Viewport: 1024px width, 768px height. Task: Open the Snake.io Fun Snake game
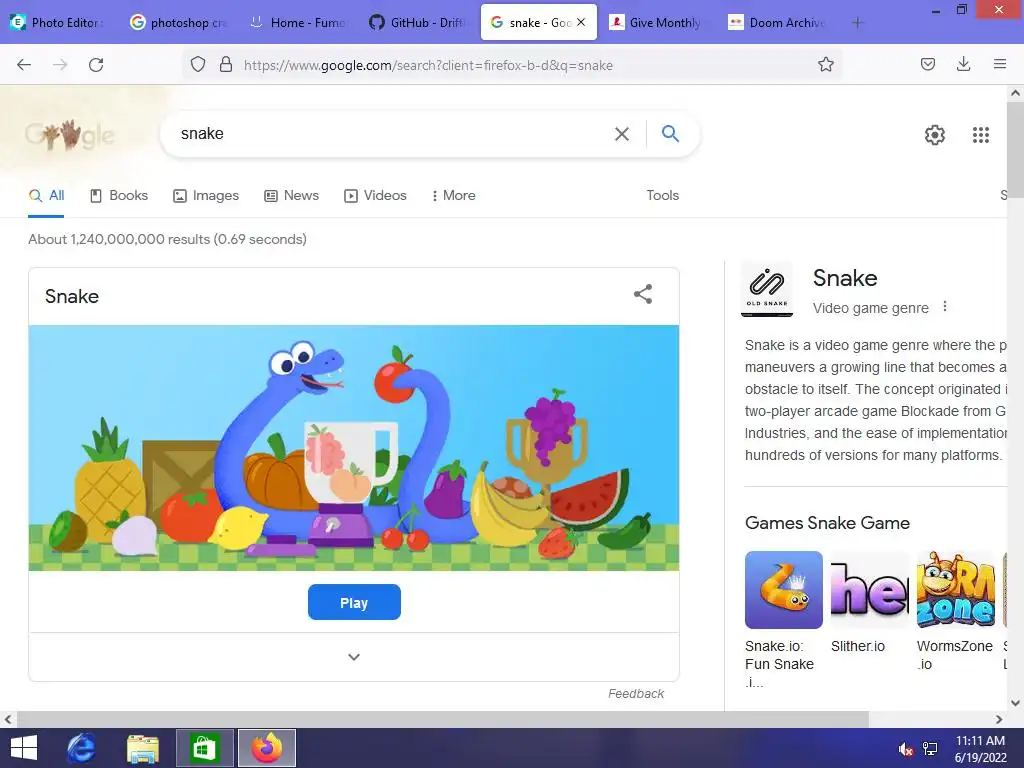pyautogui.click(x=783, y=618)
